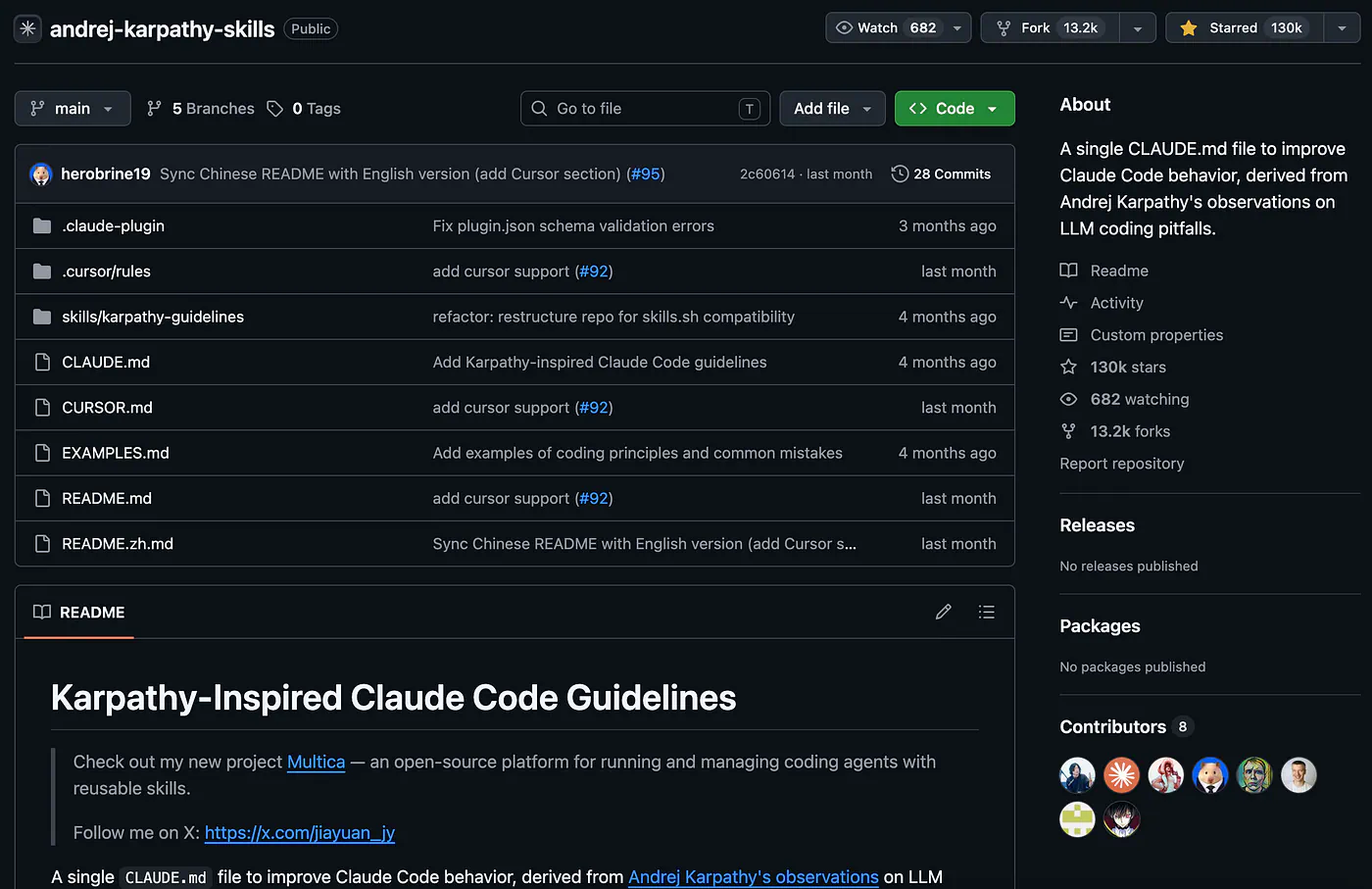
Task: Toggle the Starred button to unstar repository
Action: click(x=1245, y=28)
